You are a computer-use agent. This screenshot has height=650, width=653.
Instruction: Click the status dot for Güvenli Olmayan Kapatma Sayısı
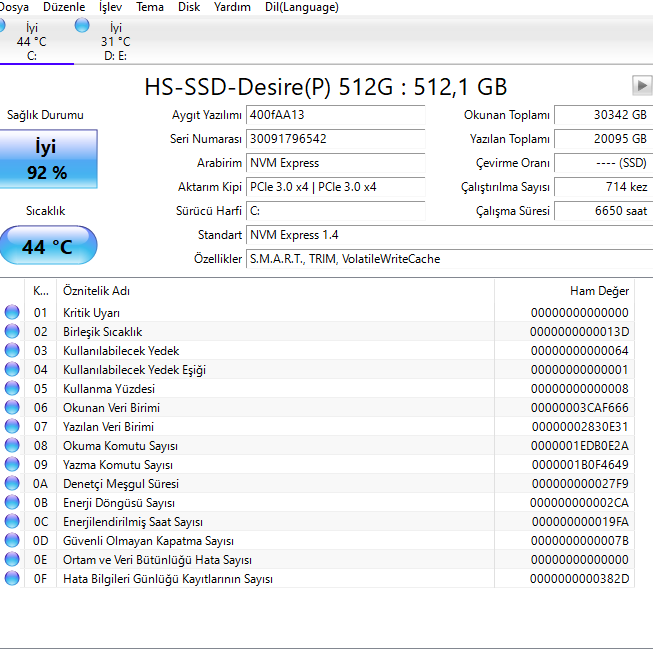tap(12, 540)
